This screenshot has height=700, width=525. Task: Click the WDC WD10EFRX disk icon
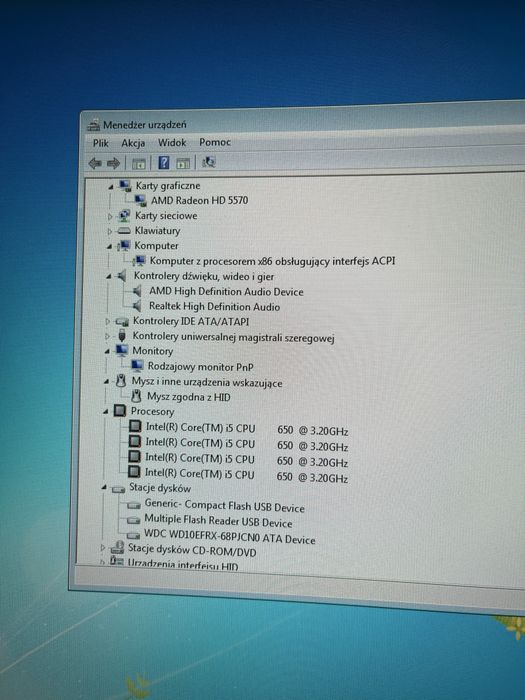[x=133, y=535]
